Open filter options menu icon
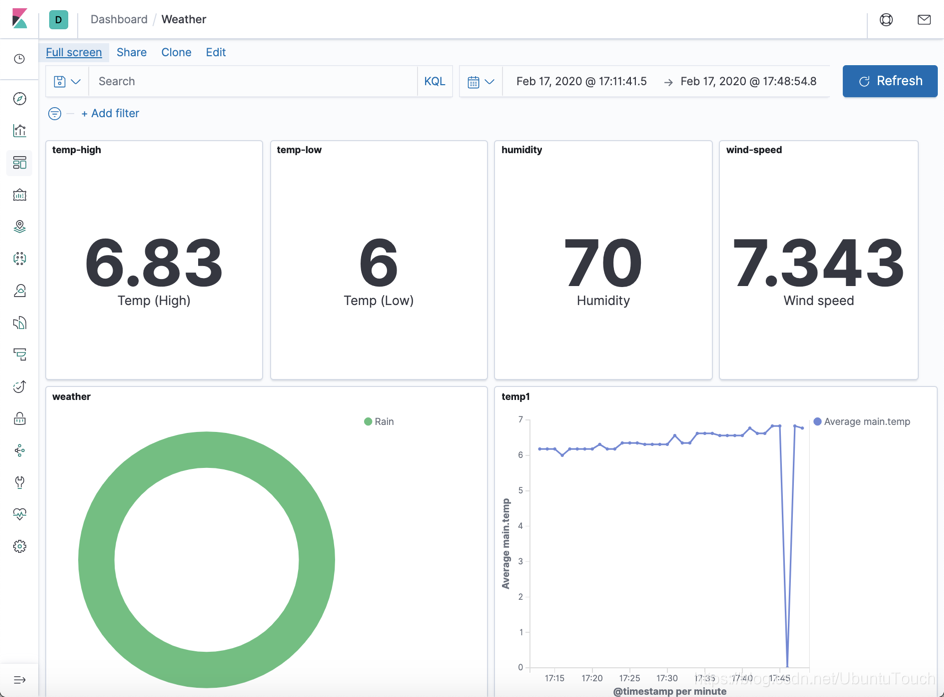 [54, 113]
